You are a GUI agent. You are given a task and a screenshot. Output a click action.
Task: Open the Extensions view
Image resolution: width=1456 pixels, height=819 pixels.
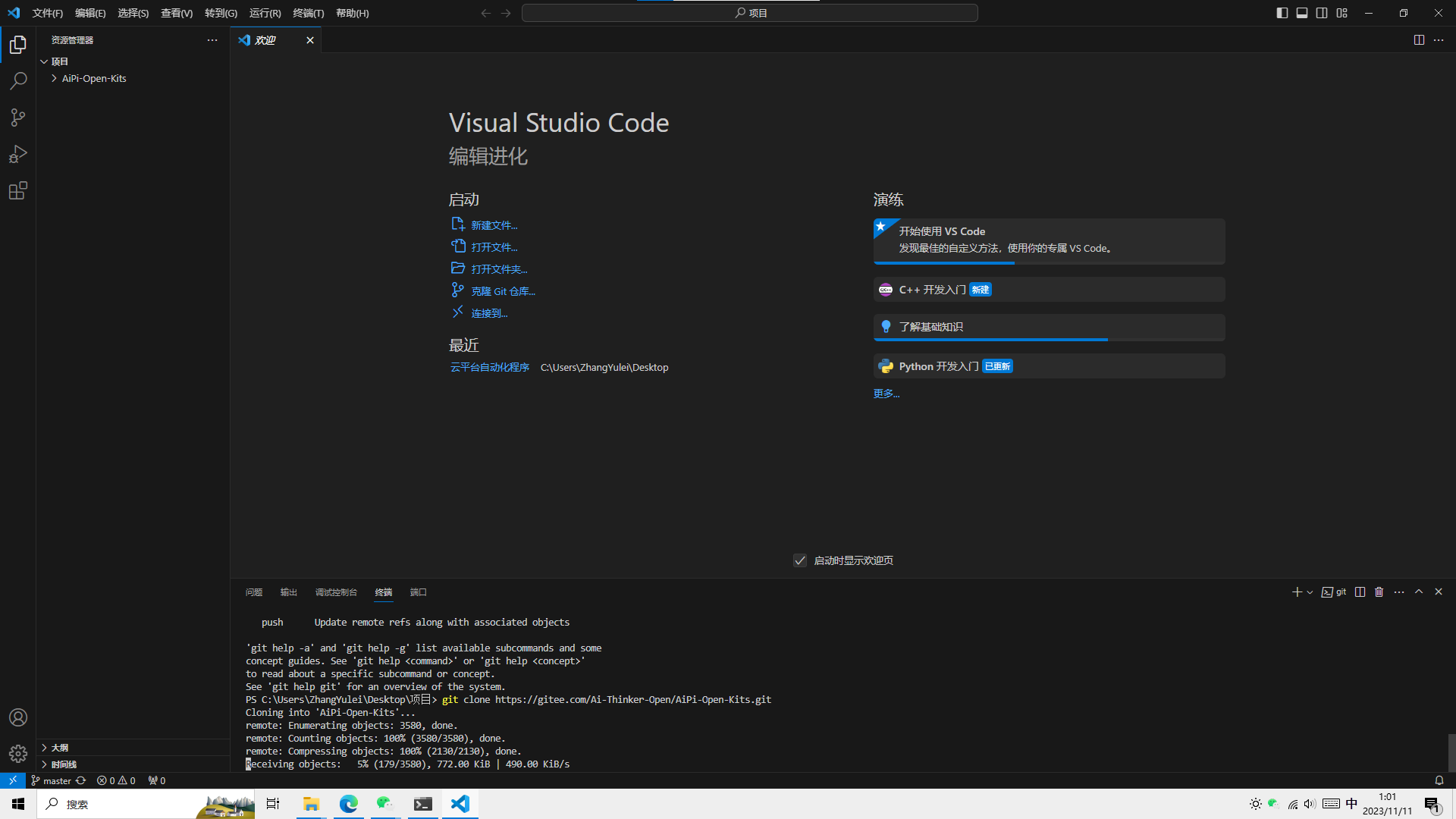click(x=18, y=190)
